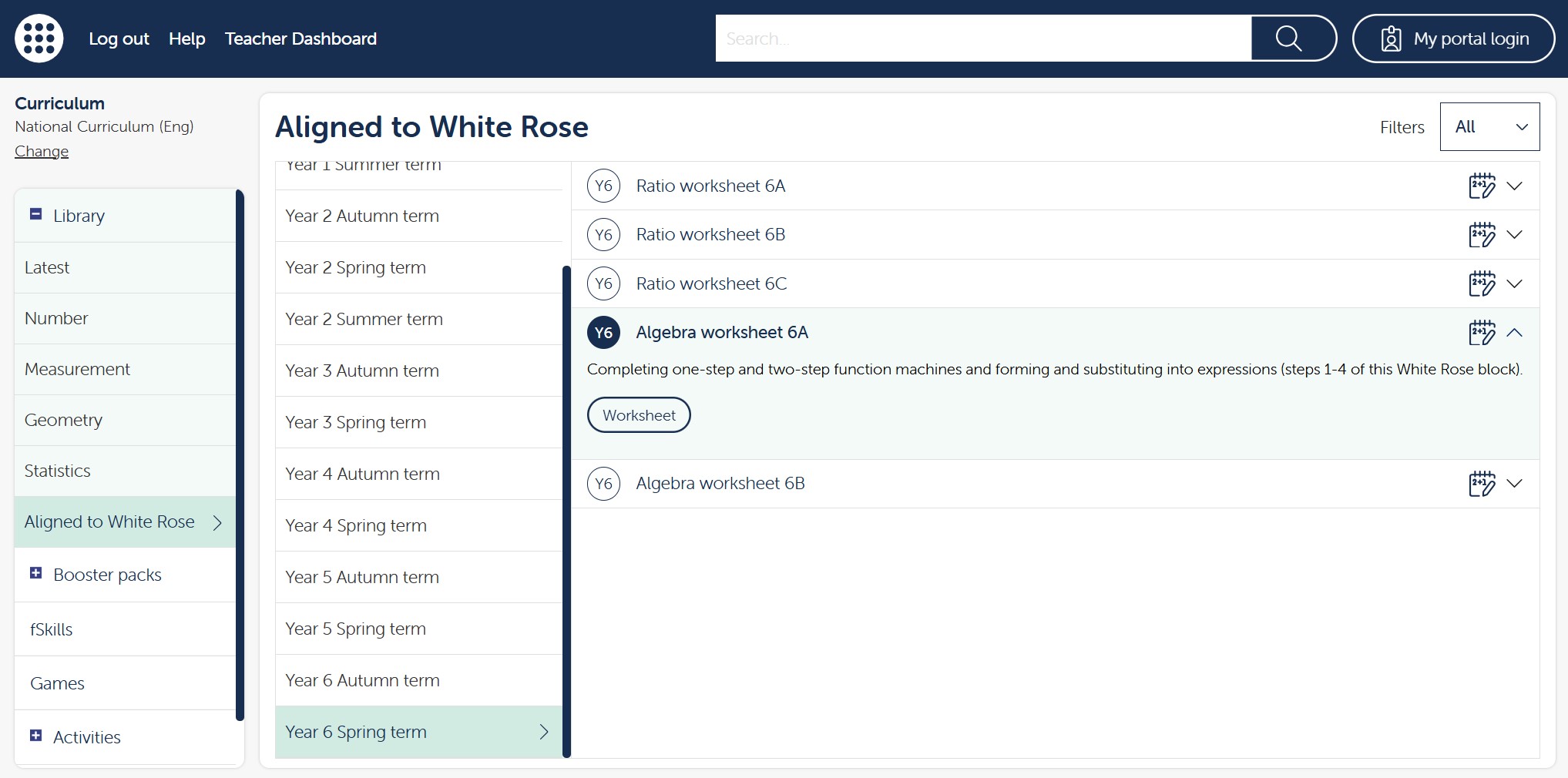Select Year 3 Autumn term
1568x778 pixels.
[x=419, y=371]
